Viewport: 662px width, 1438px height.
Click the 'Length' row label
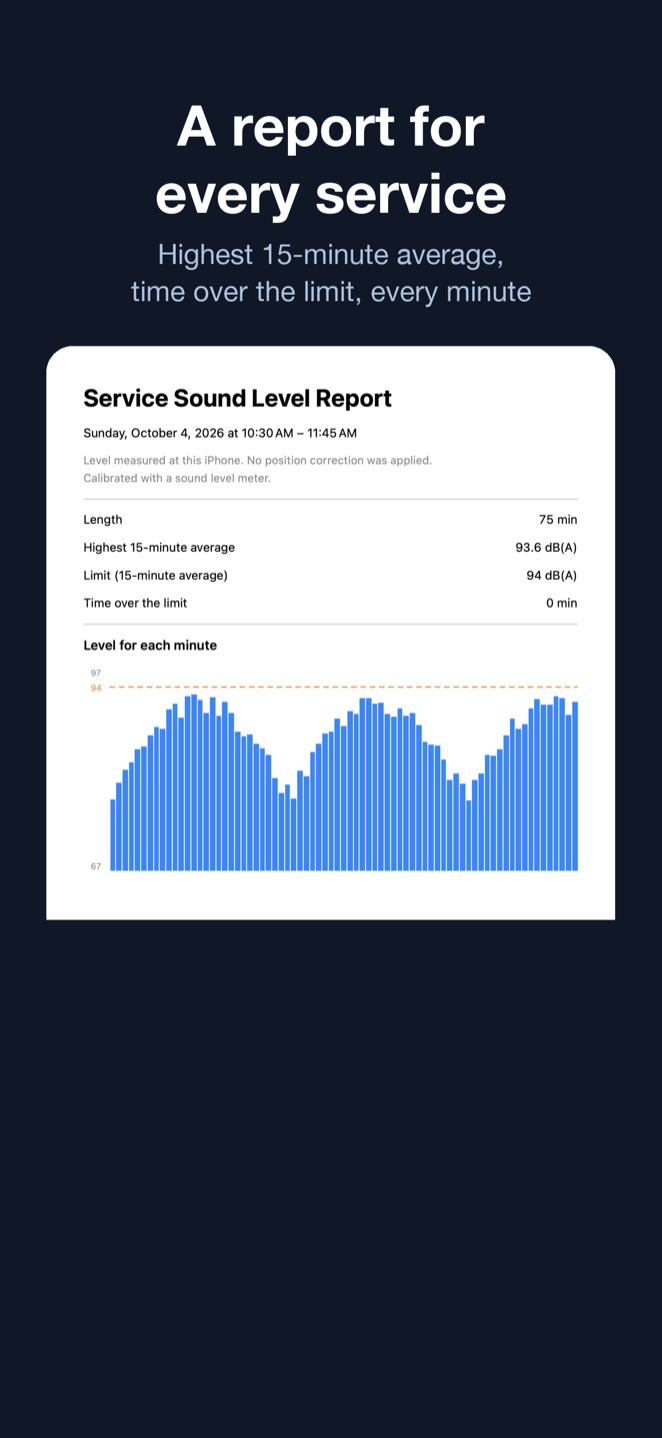(103, 520)
